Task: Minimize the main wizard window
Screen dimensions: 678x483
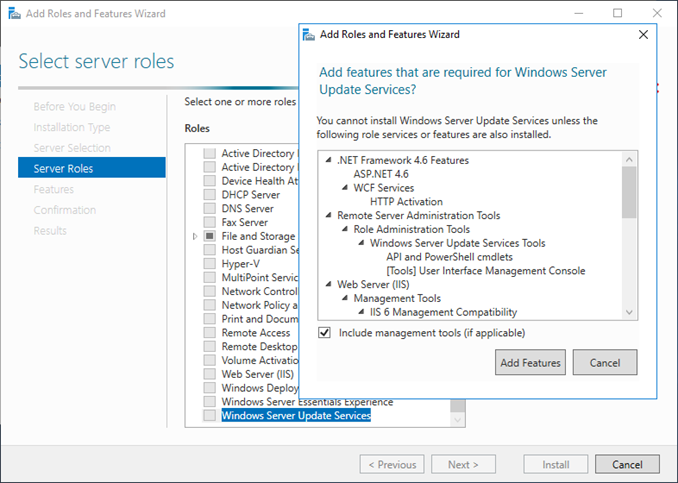Action: pyautogui.click(x=571, y=13)
